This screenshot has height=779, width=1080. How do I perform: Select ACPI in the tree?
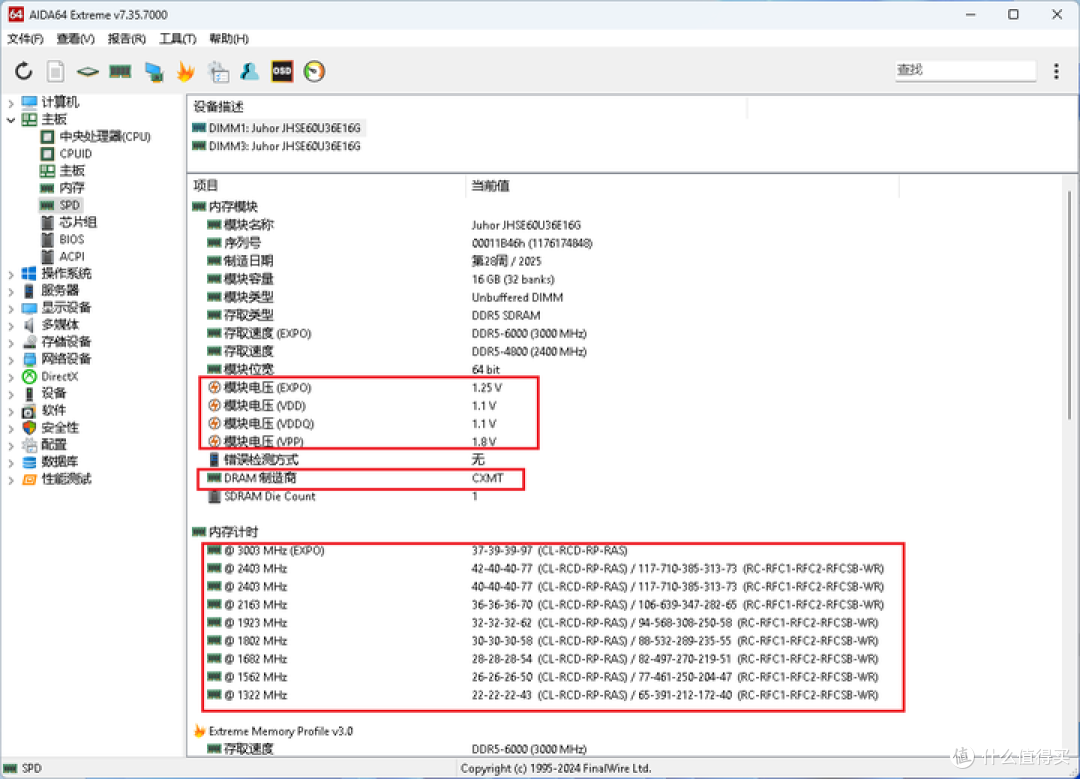coord(63,257)
